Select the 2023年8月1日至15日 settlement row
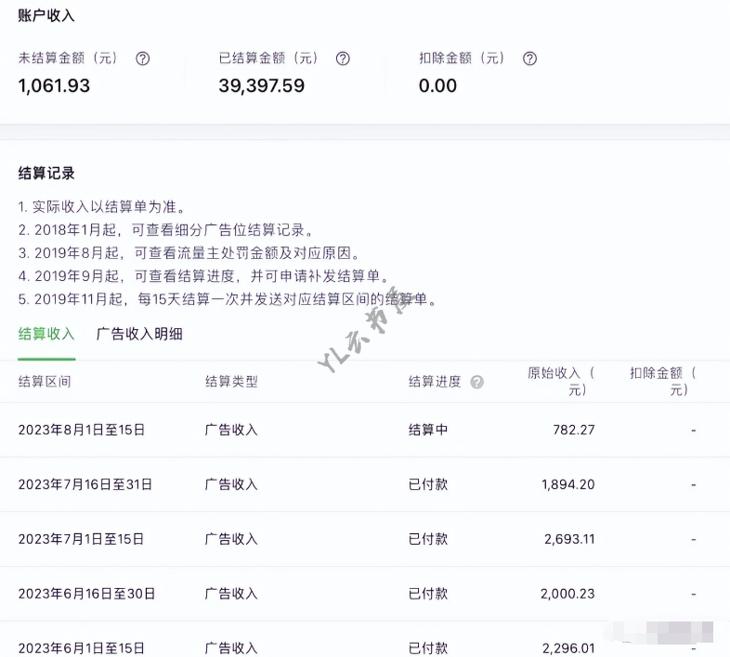 (81, 430)
